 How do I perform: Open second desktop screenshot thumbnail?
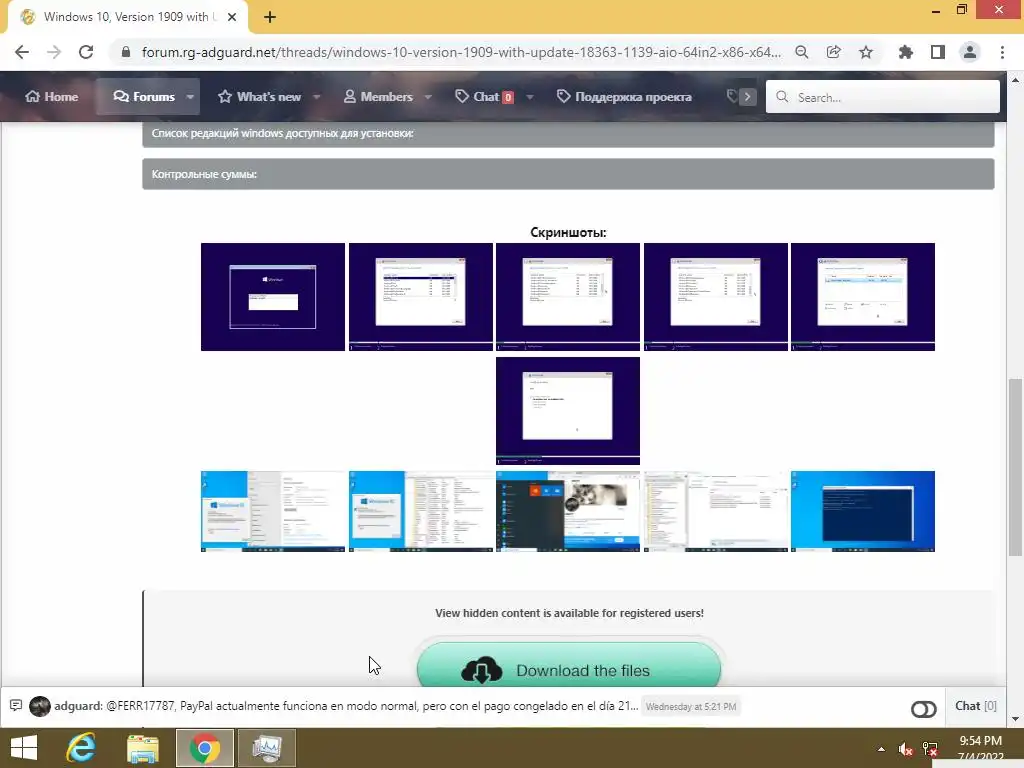[421, 511]
